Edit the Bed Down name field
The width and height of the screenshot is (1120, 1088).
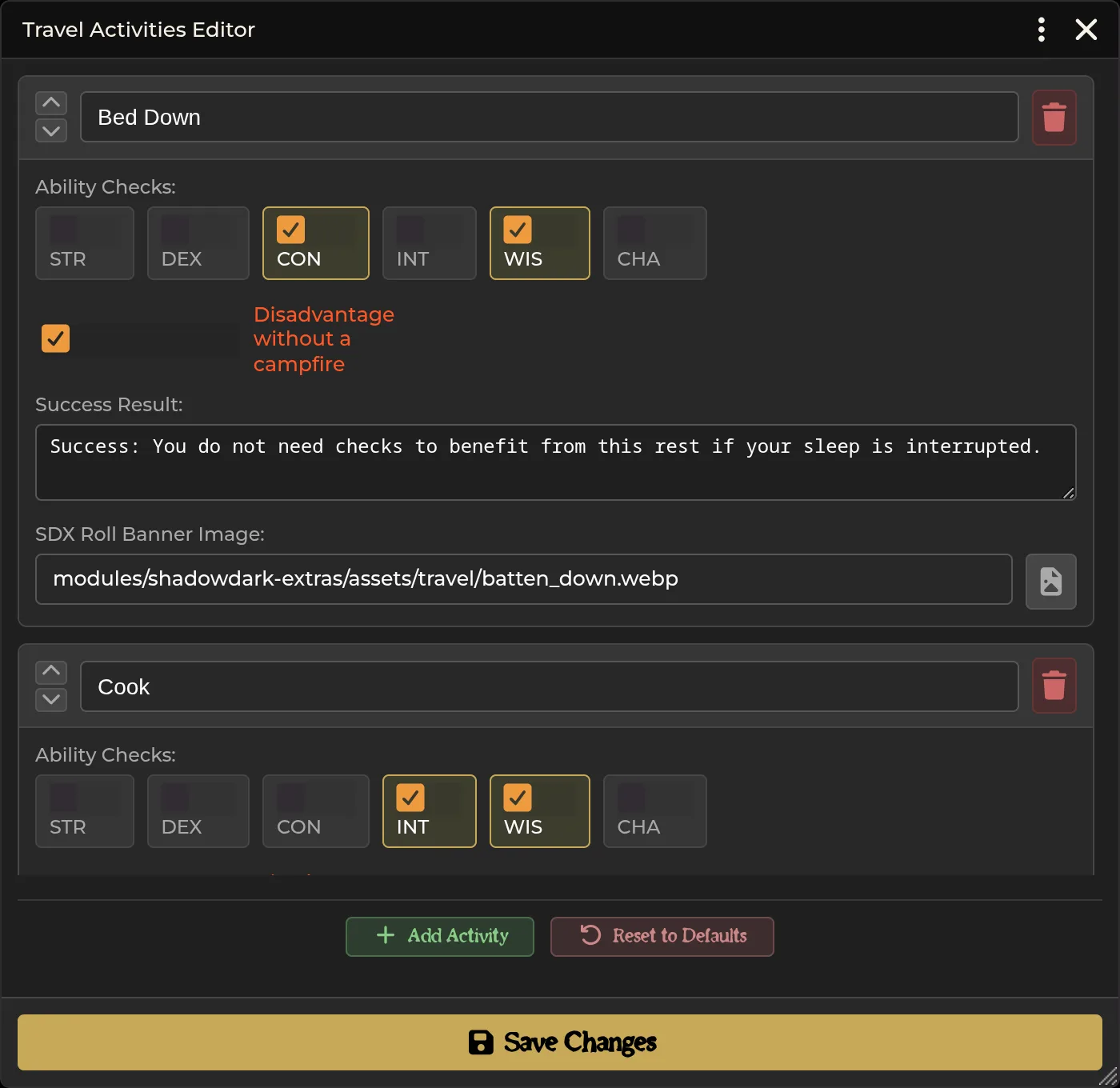click(x=549, y=117)
